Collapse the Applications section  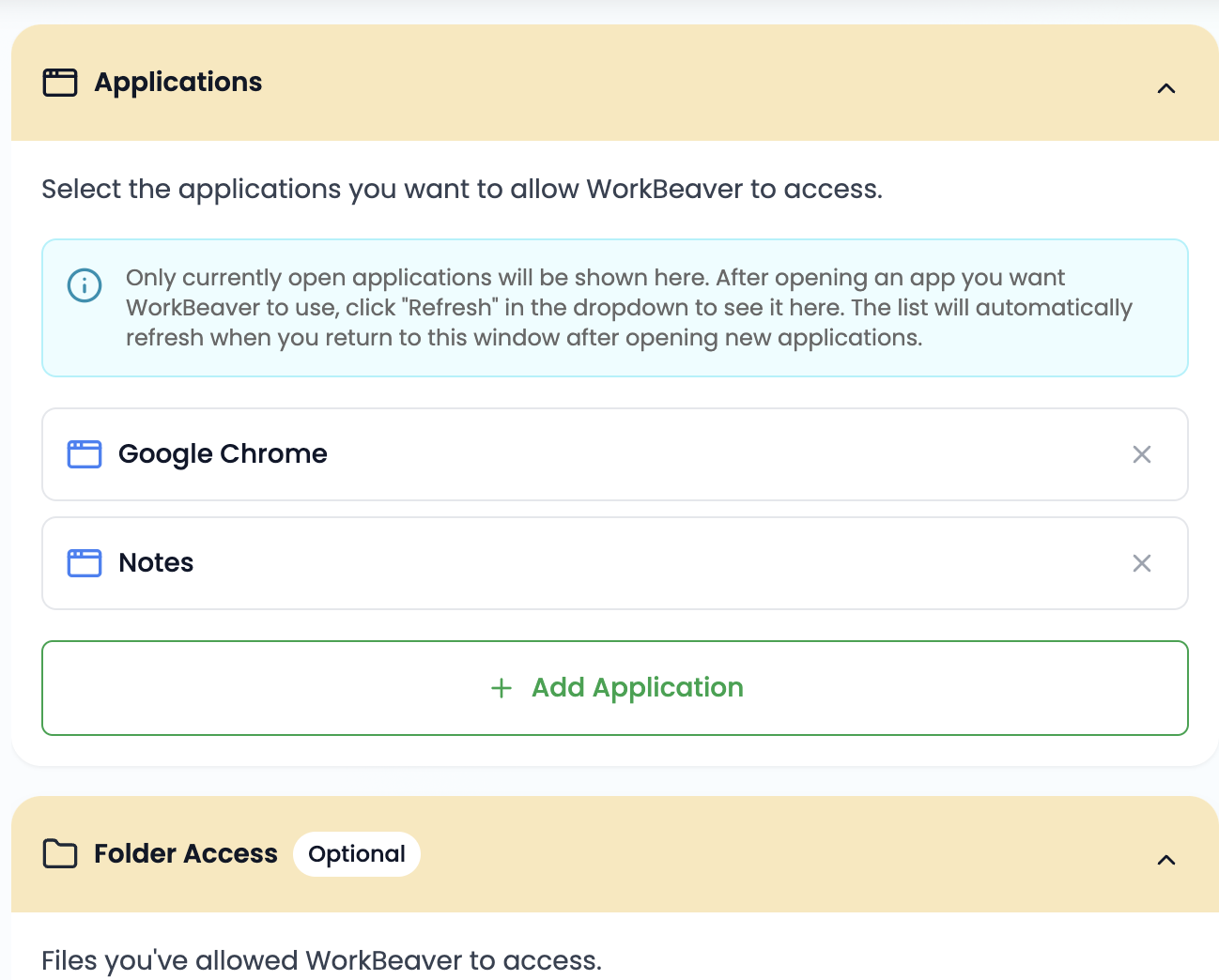(1166, 87)
